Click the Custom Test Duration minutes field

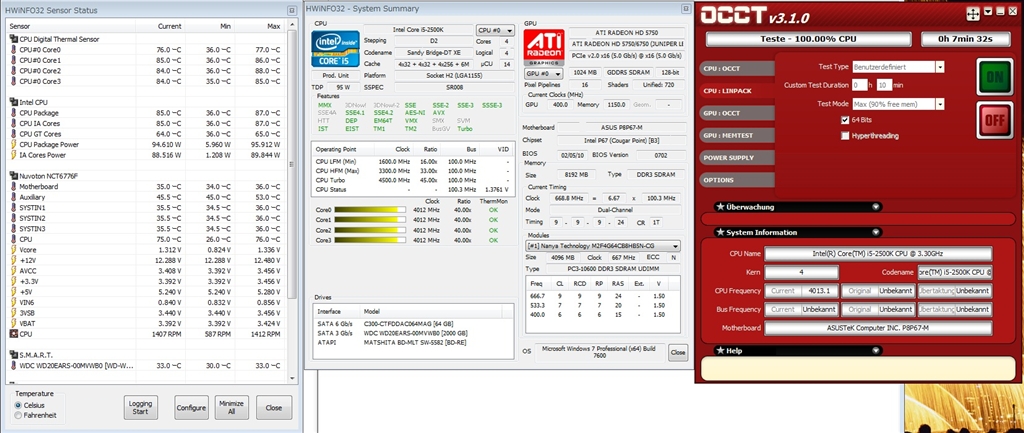pos(884,85)
